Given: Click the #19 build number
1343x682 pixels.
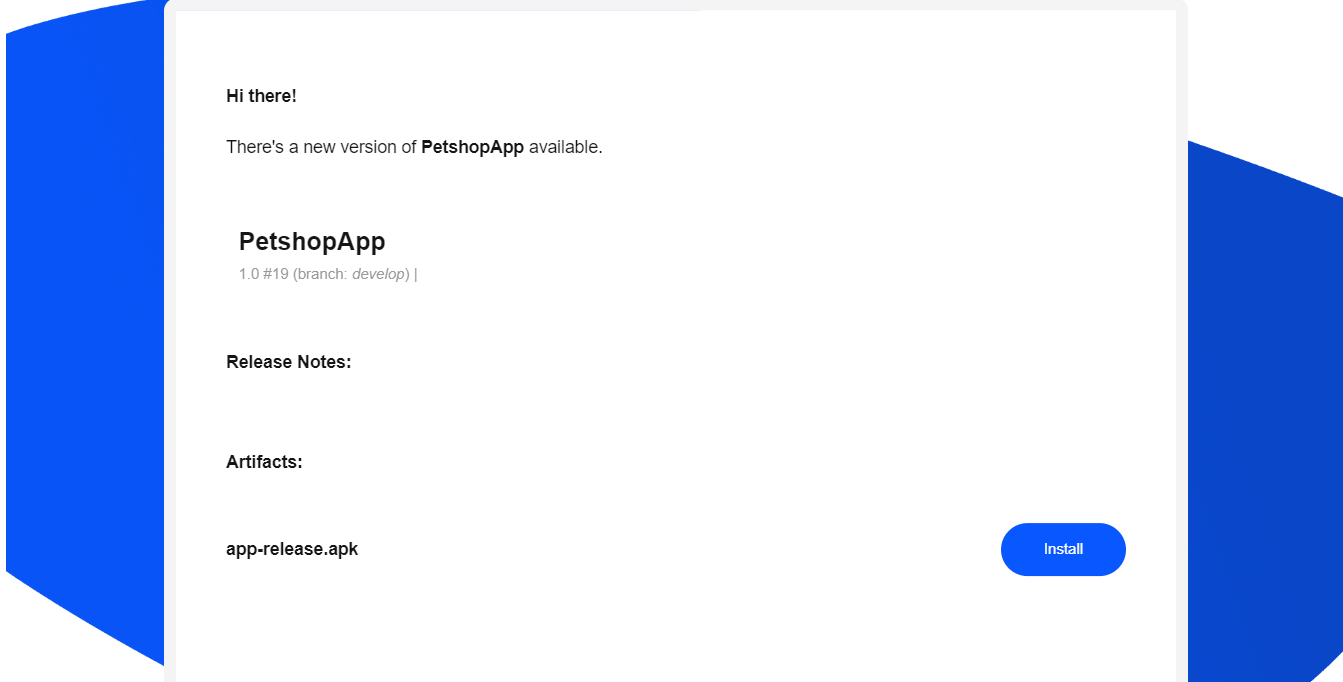Looking at the screenshot, I should pyautogui.click(x=276, y=274).
